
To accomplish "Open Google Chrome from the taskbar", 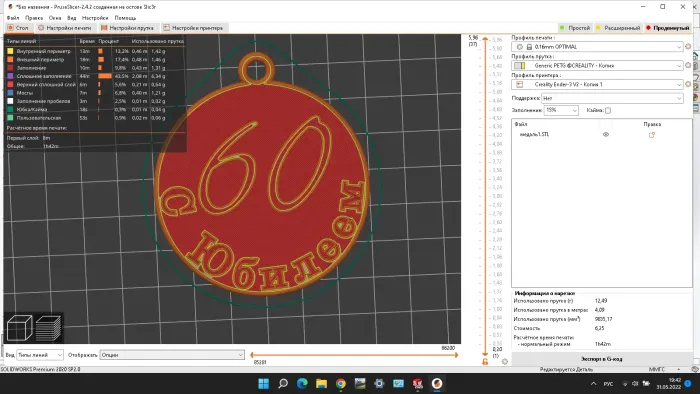I will (341, 383).
